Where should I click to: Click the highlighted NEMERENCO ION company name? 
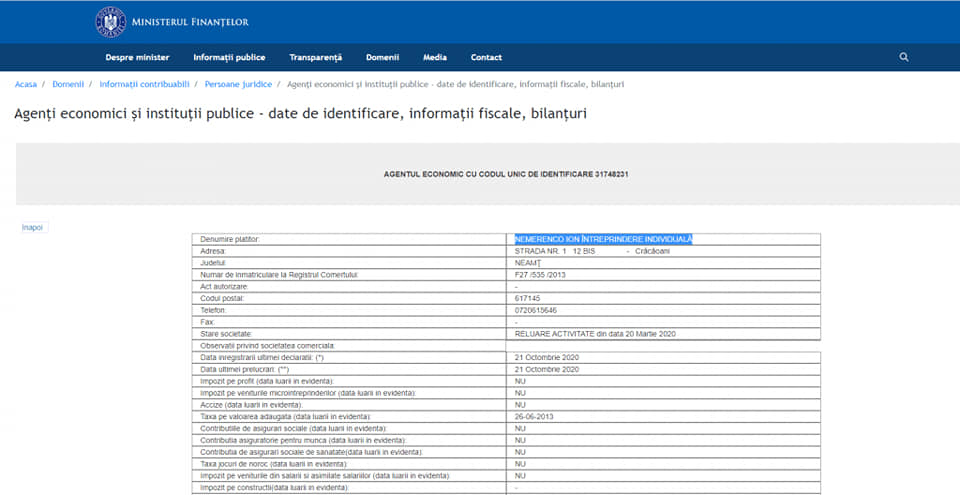[603, 239]
